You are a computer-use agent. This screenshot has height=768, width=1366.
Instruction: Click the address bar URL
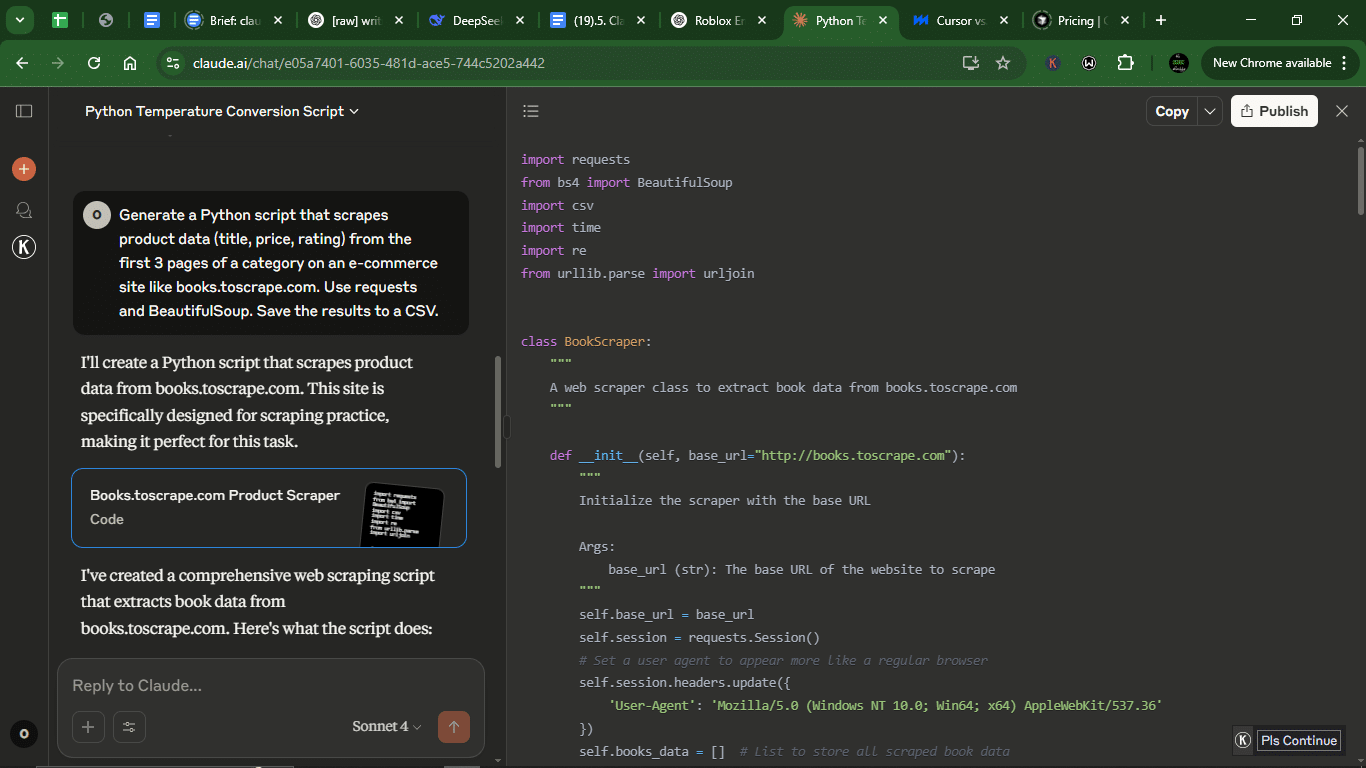(x=368, y=63)
